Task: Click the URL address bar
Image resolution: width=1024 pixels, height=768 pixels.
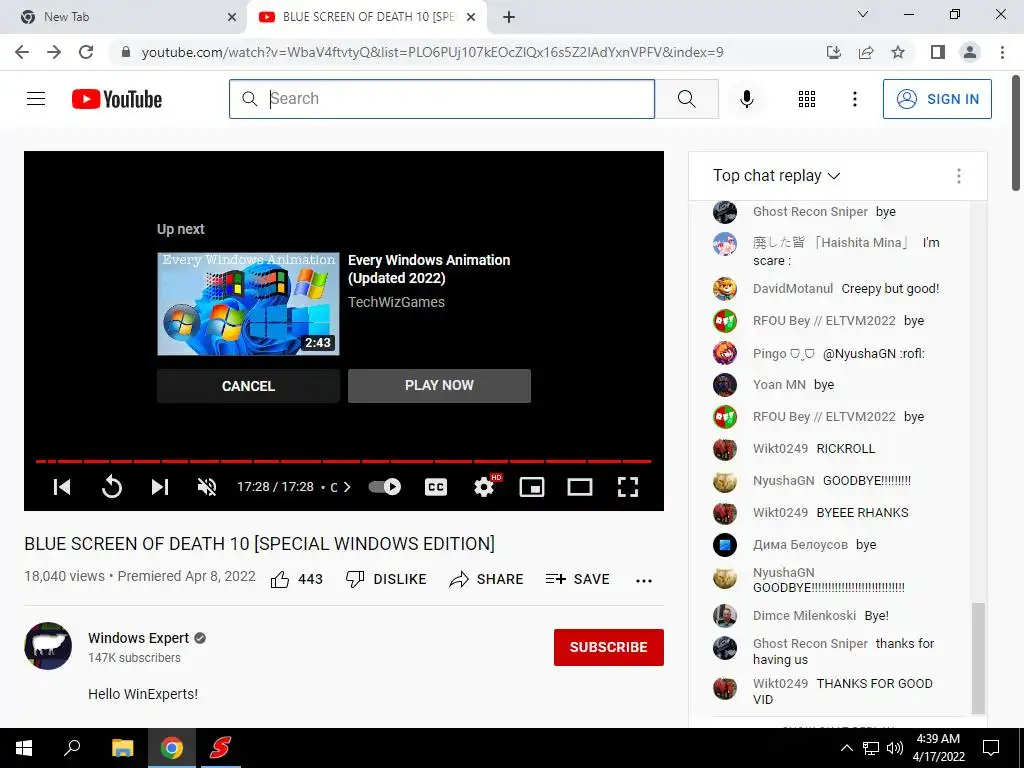Action: (x=432, y=52)
